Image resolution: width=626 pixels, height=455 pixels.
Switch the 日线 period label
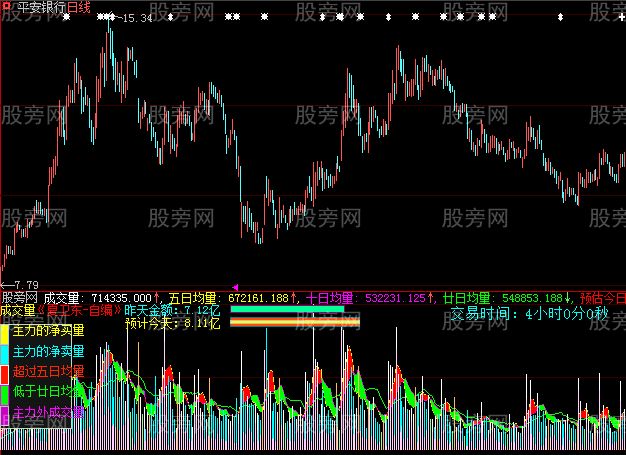click(x=80, y=7)
